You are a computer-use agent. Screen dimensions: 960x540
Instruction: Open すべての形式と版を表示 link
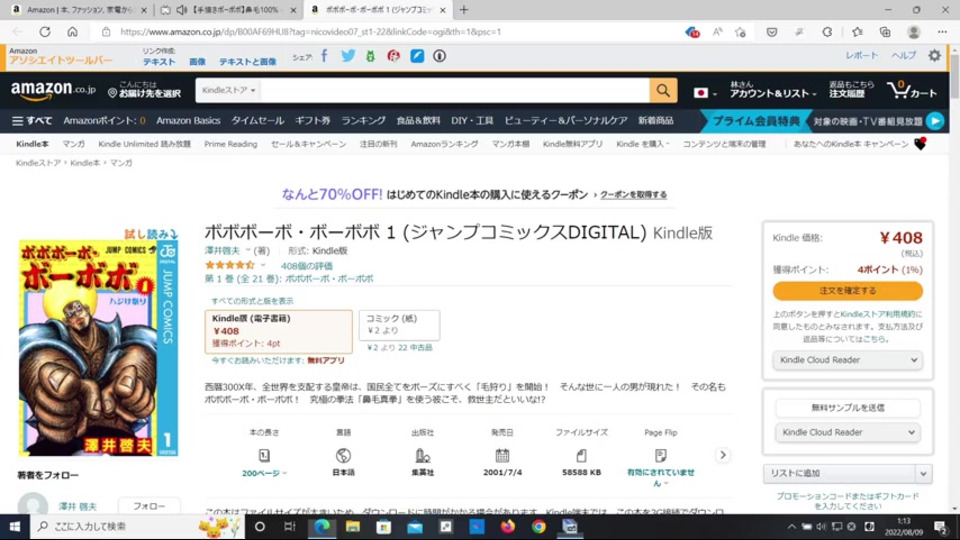click(x=252, y=301)
